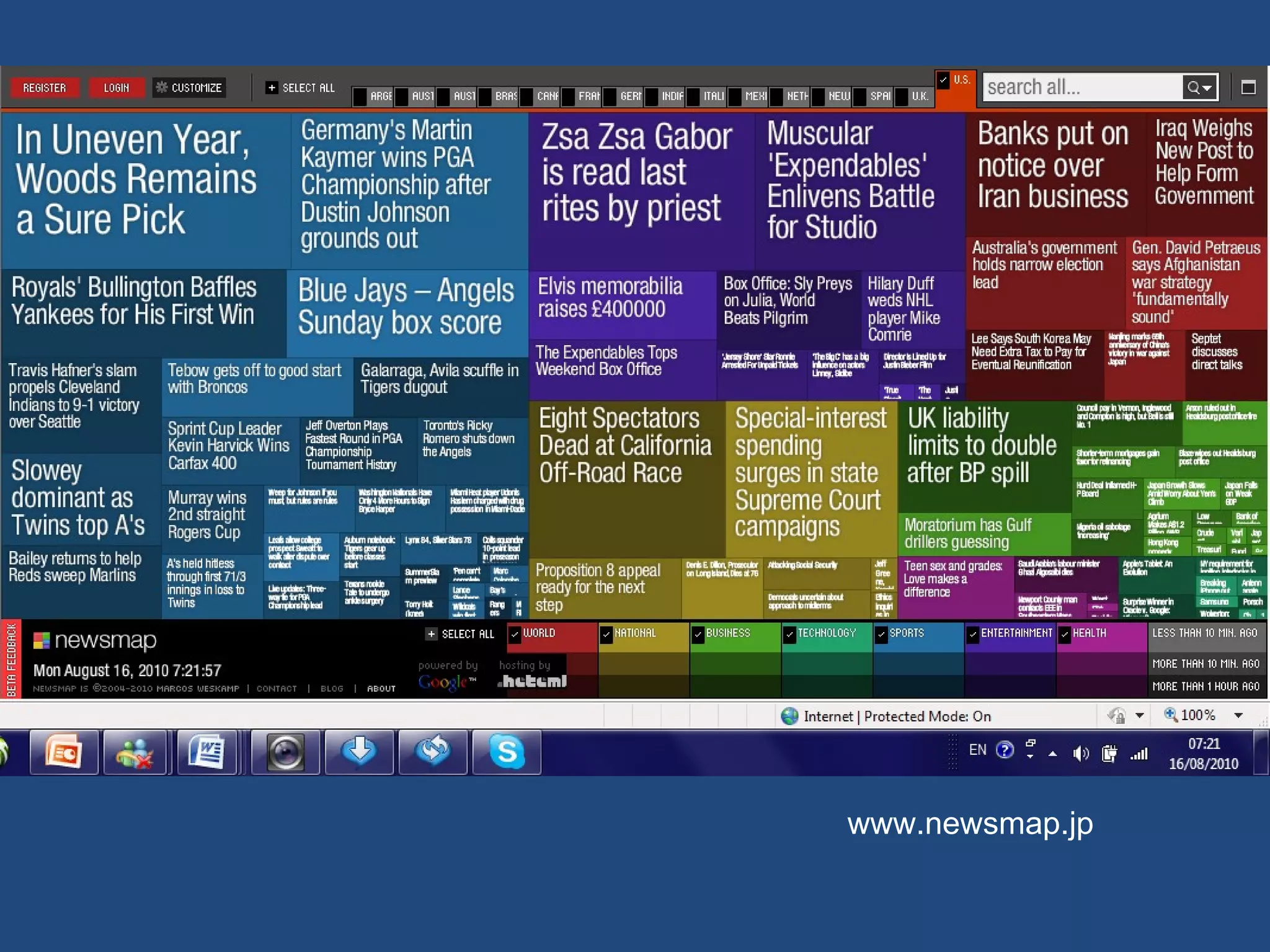
Task: Click the About link in footer
Action: 381,689
